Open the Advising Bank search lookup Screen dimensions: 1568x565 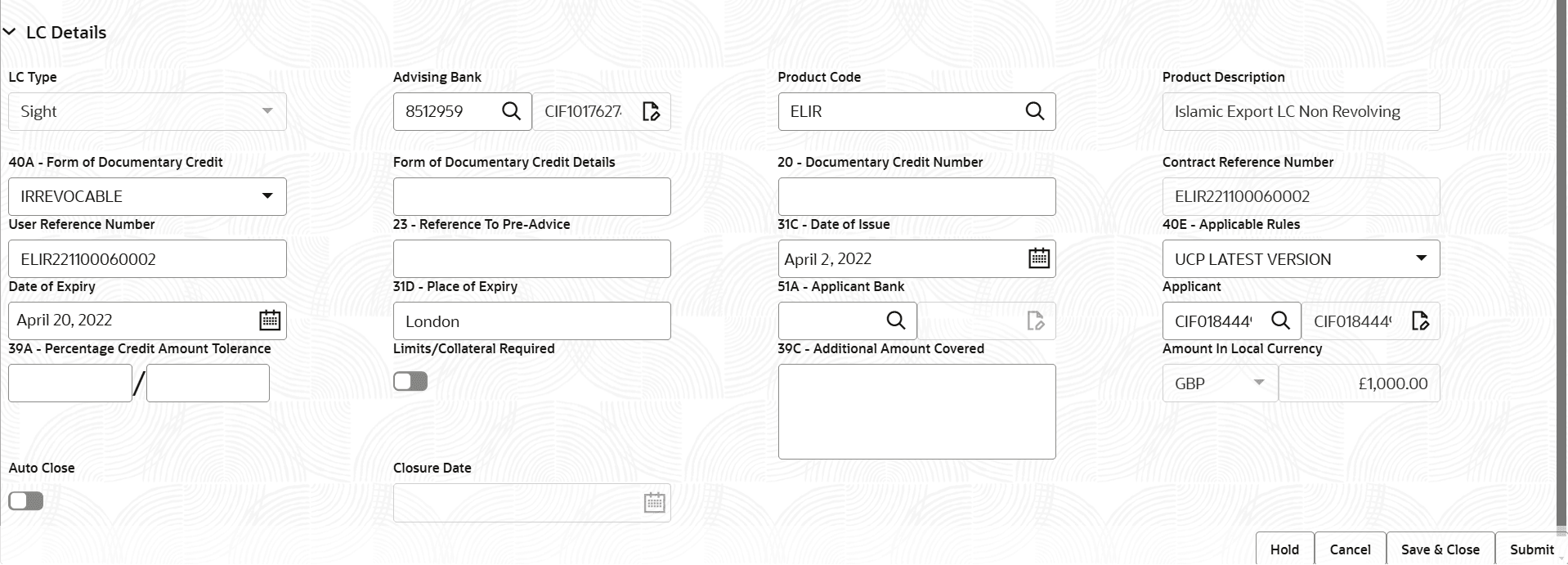511,111
